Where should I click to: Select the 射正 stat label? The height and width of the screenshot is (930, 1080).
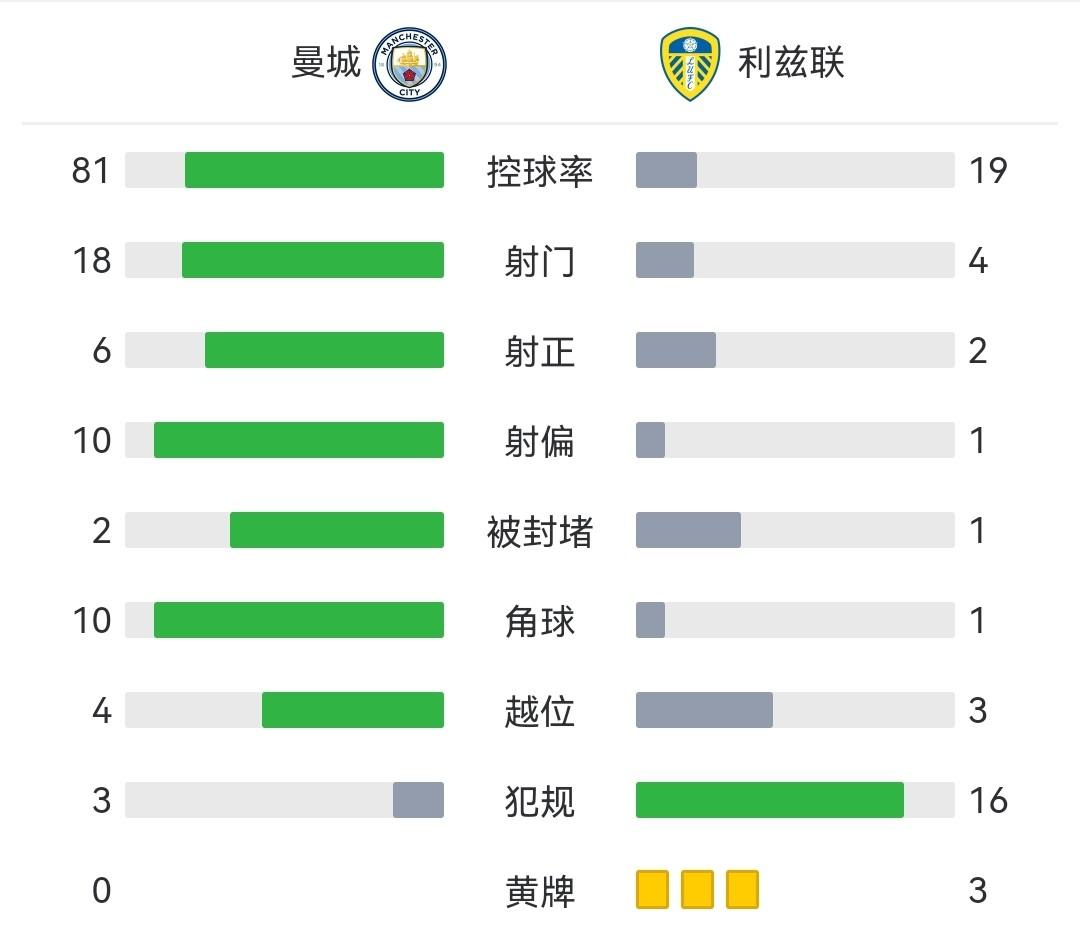coord(540,351)
